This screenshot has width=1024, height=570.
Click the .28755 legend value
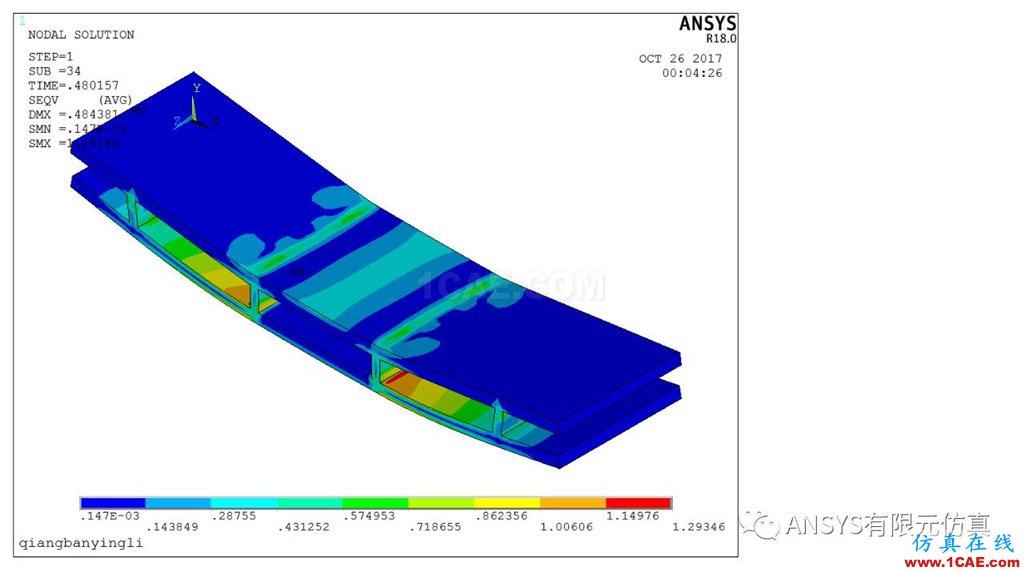point(233,516)
